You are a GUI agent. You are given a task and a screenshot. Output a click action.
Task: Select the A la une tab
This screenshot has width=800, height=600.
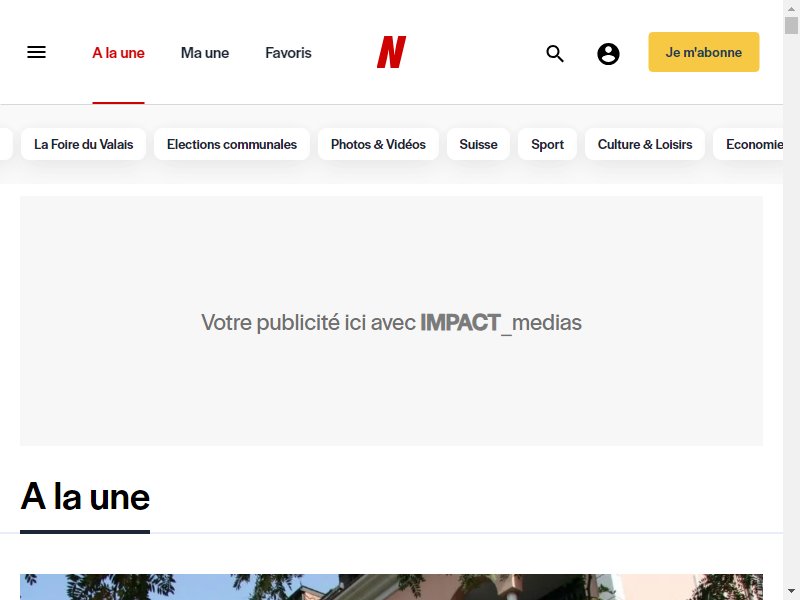pos(118,53)
